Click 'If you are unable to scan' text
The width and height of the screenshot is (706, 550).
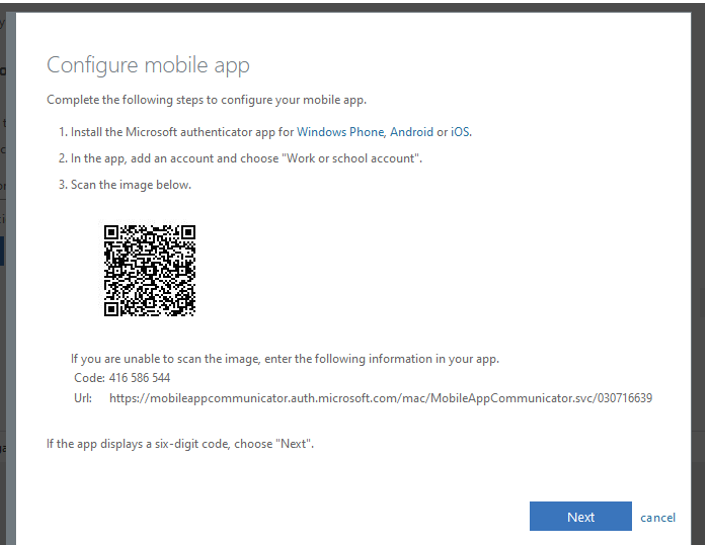[285, 359]
